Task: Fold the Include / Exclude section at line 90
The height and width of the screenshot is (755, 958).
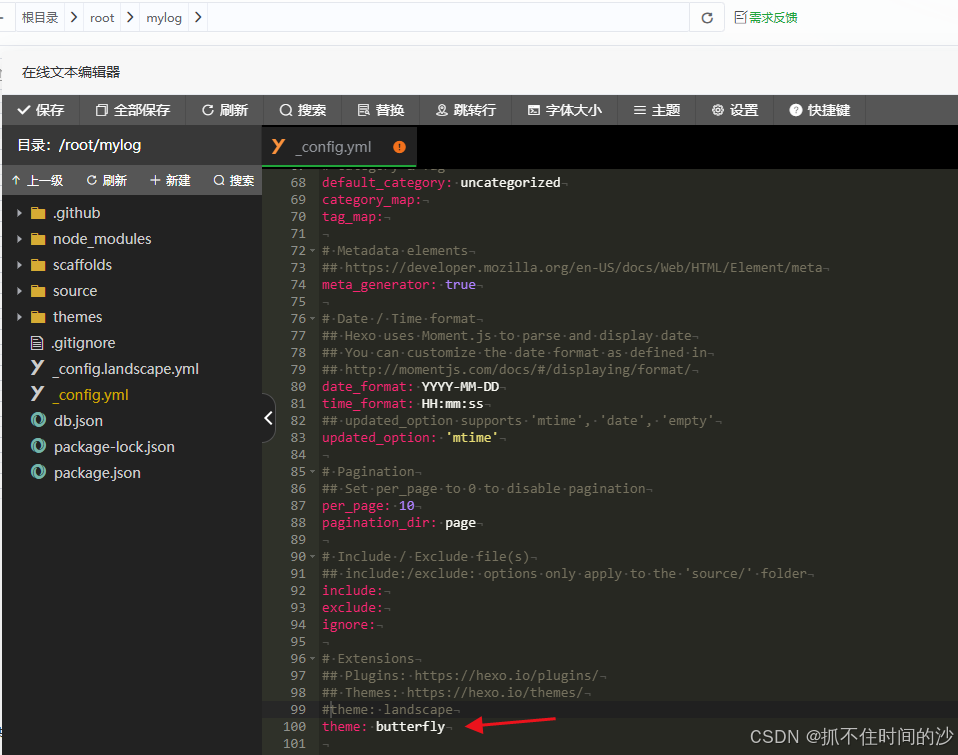Action: [x=313, y=556]
